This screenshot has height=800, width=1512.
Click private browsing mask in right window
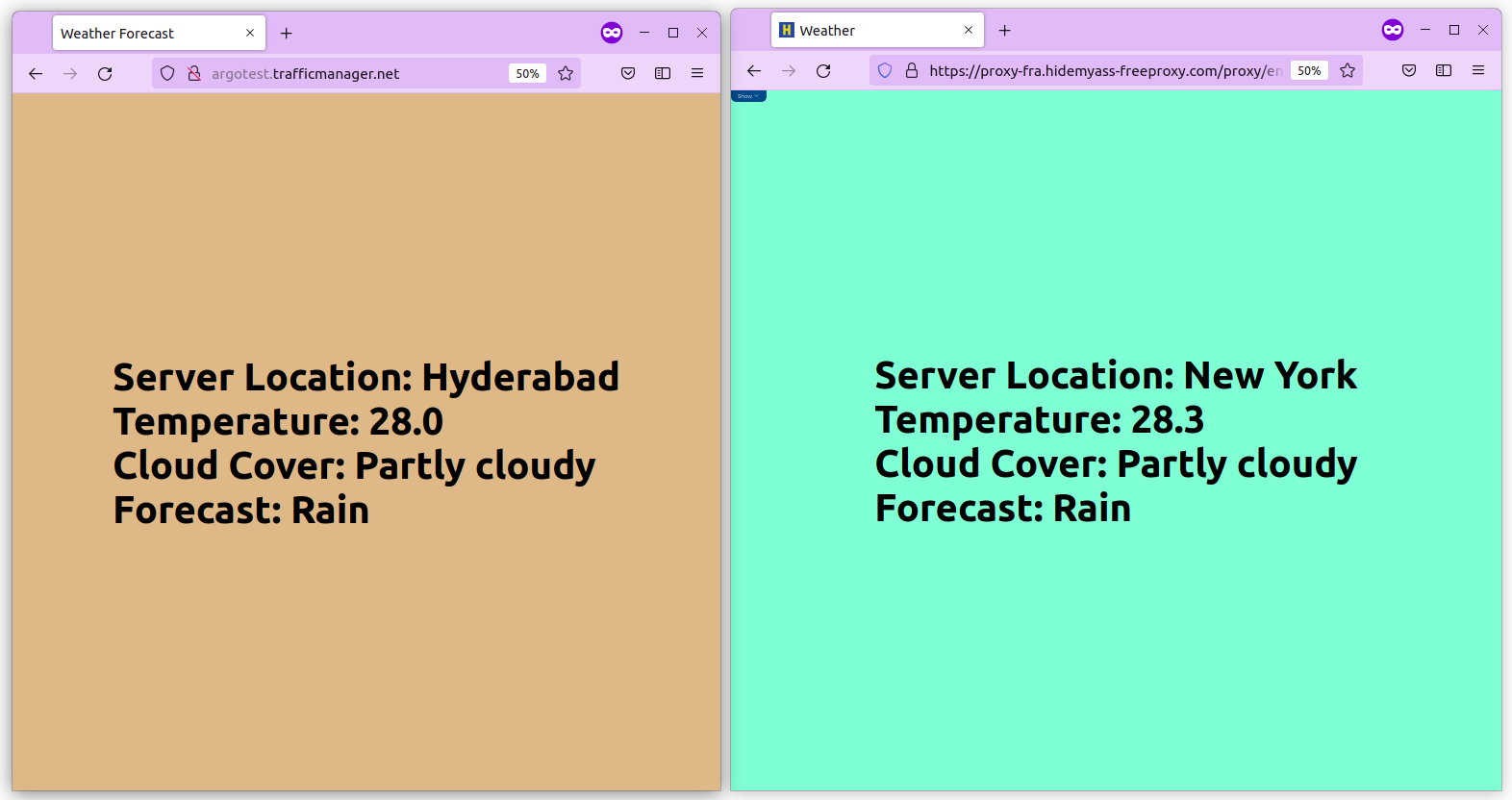[1393, 30]
